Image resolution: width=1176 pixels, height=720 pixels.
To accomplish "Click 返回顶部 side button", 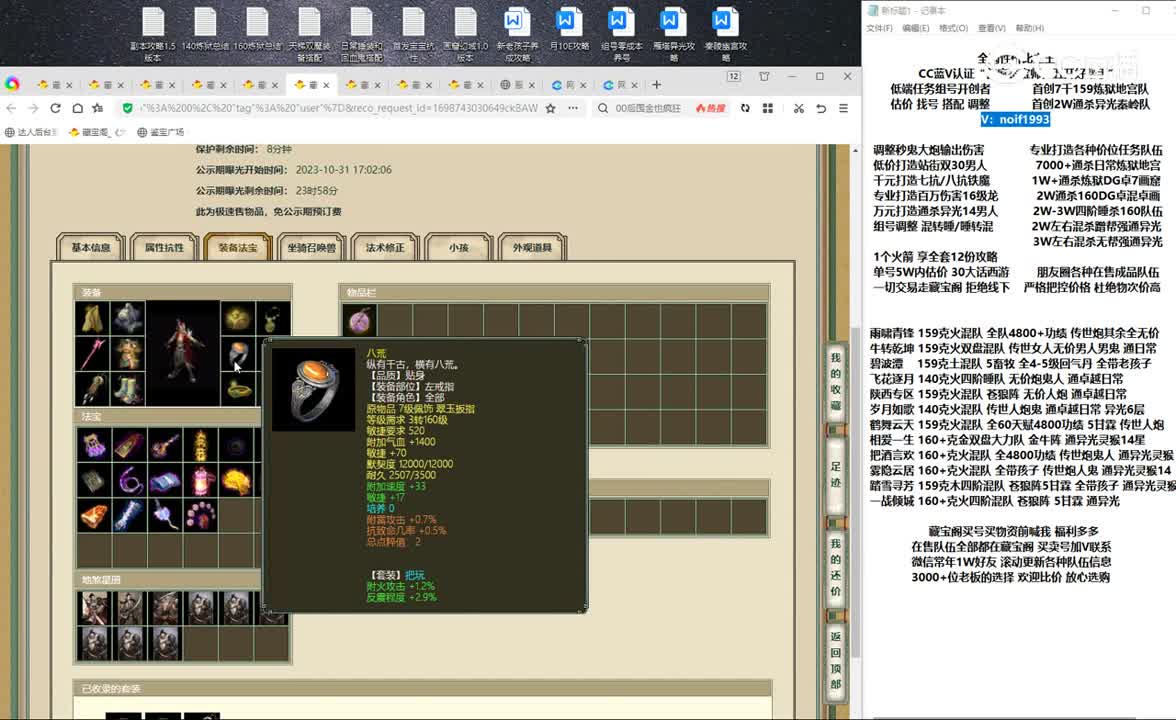I will coord(836,660).
